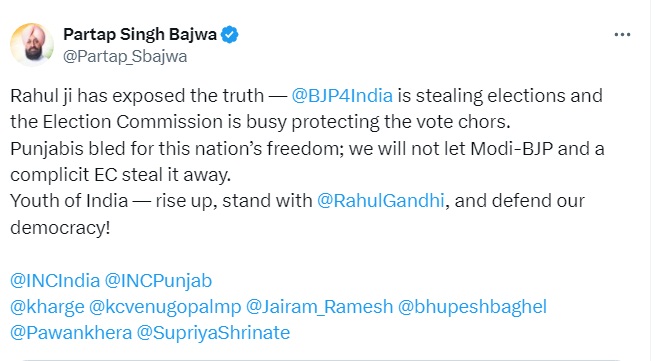Click the blue verified badge

(229, 35)
